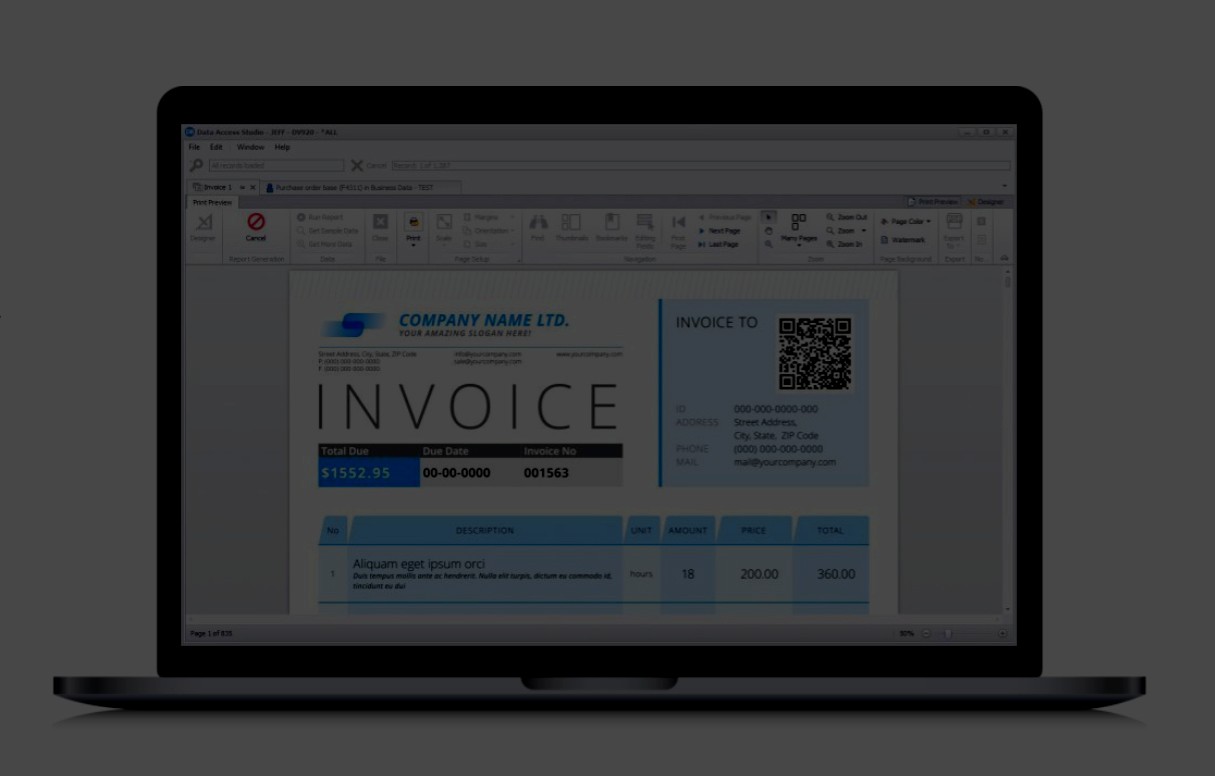Go to Next Page
This screenshot has height=776, width=1215.
pos(721,231)
